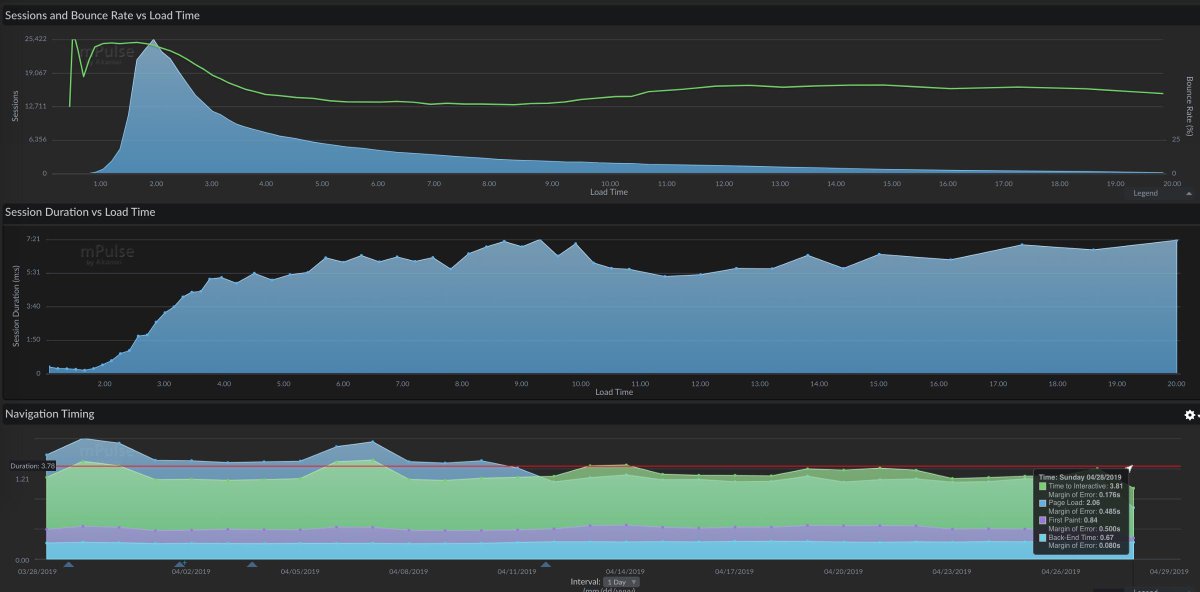The height and width of the screenshot is (592, 1200).
Task: Click the 25,422 sessions axis value
Action: pos(35,38)
